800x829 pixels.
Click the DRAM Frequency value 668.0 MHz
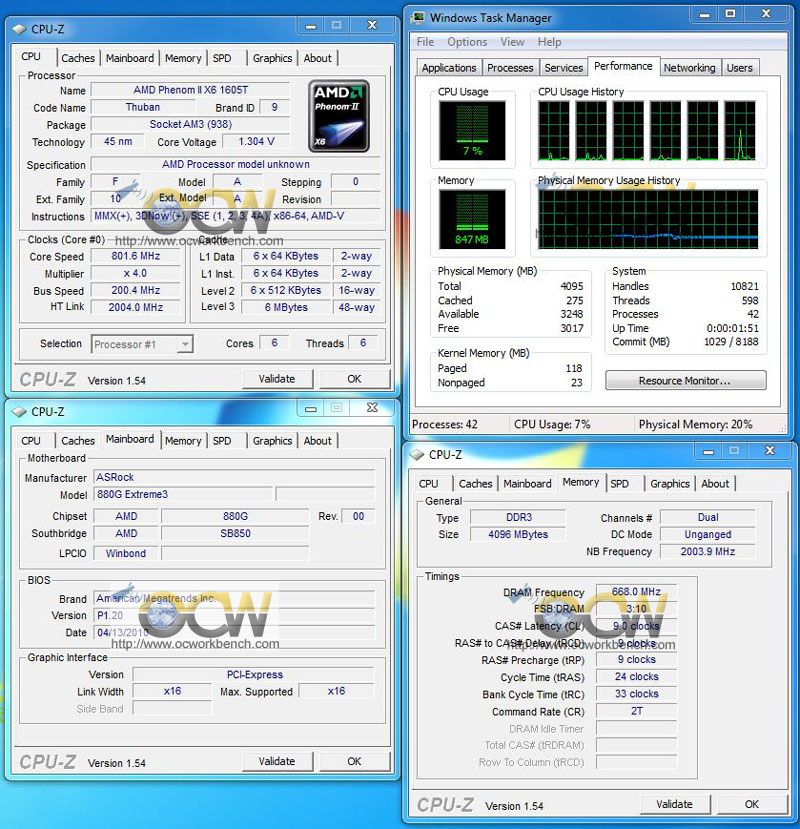[636, 592]
